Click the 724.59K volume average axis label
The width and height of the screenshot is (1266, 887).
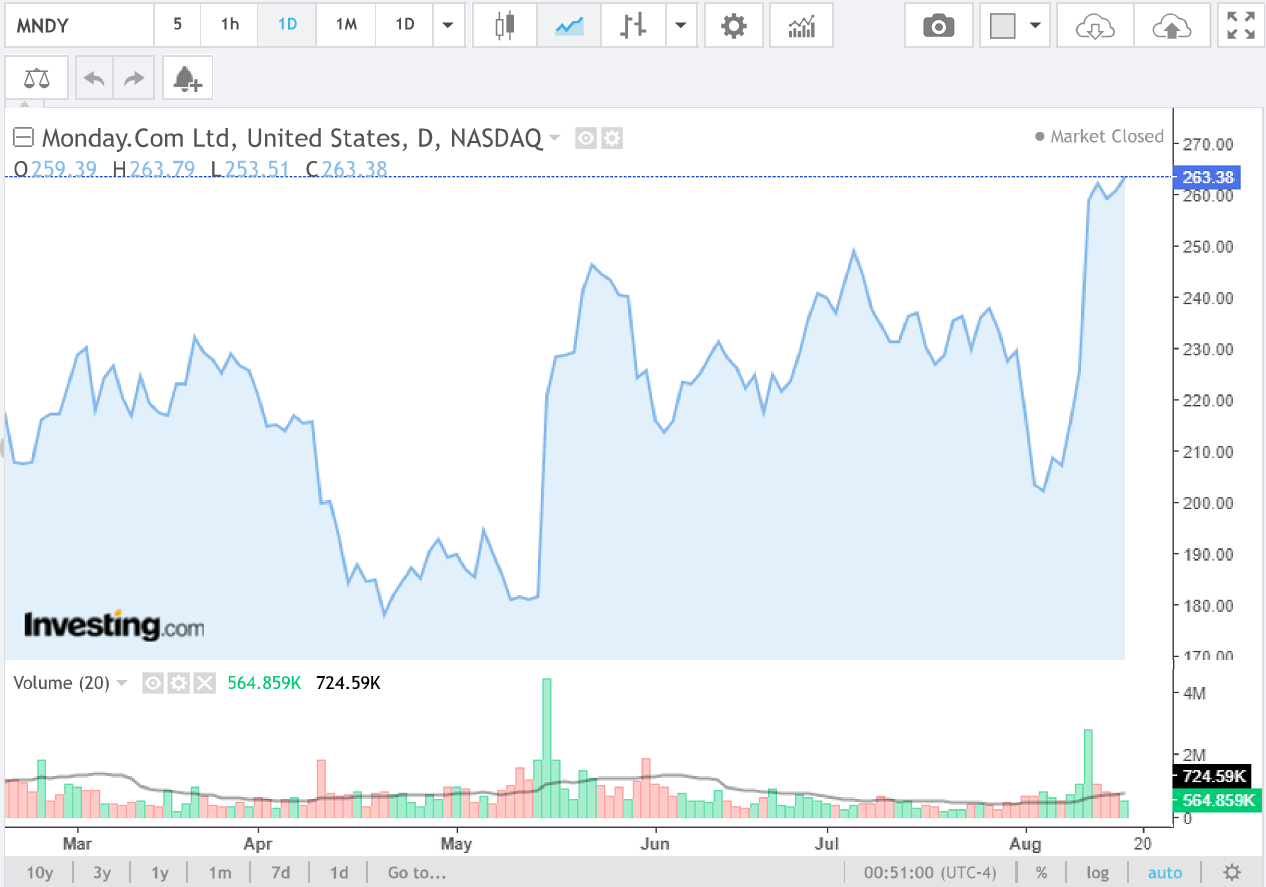1214,776
